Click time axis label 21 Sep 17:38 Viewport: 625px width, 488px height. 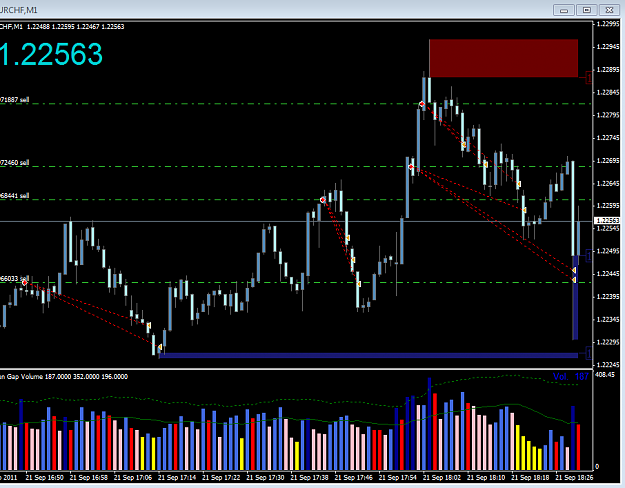point(310,477)
